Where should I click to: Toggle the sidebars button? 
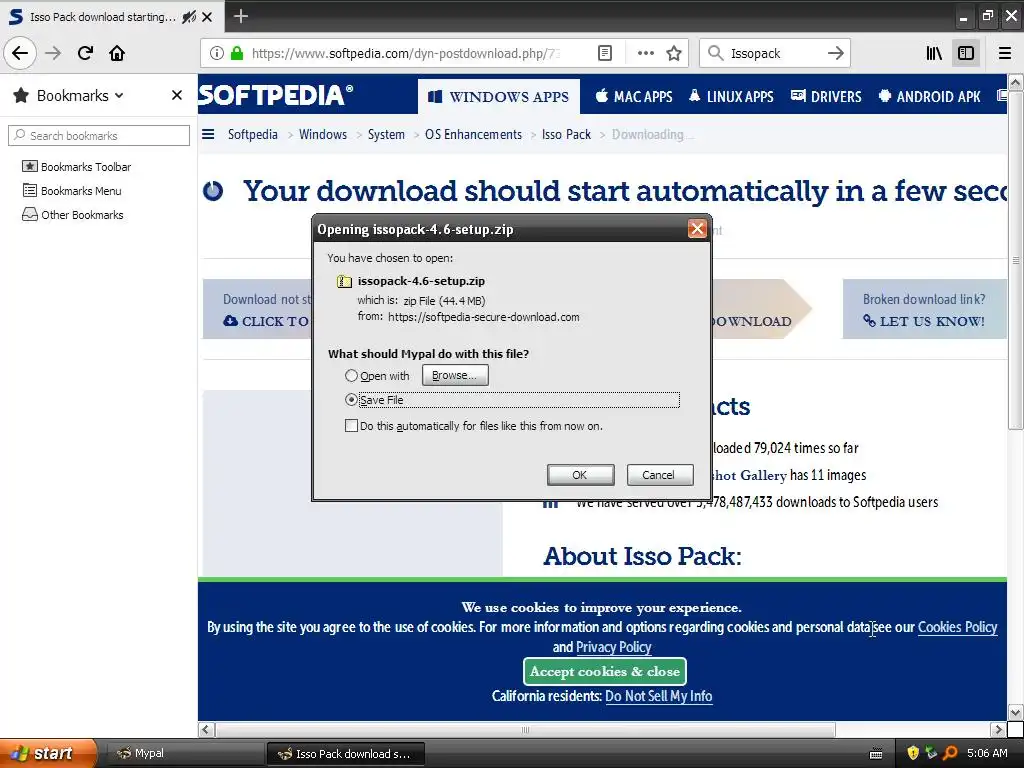pos(966,53)
